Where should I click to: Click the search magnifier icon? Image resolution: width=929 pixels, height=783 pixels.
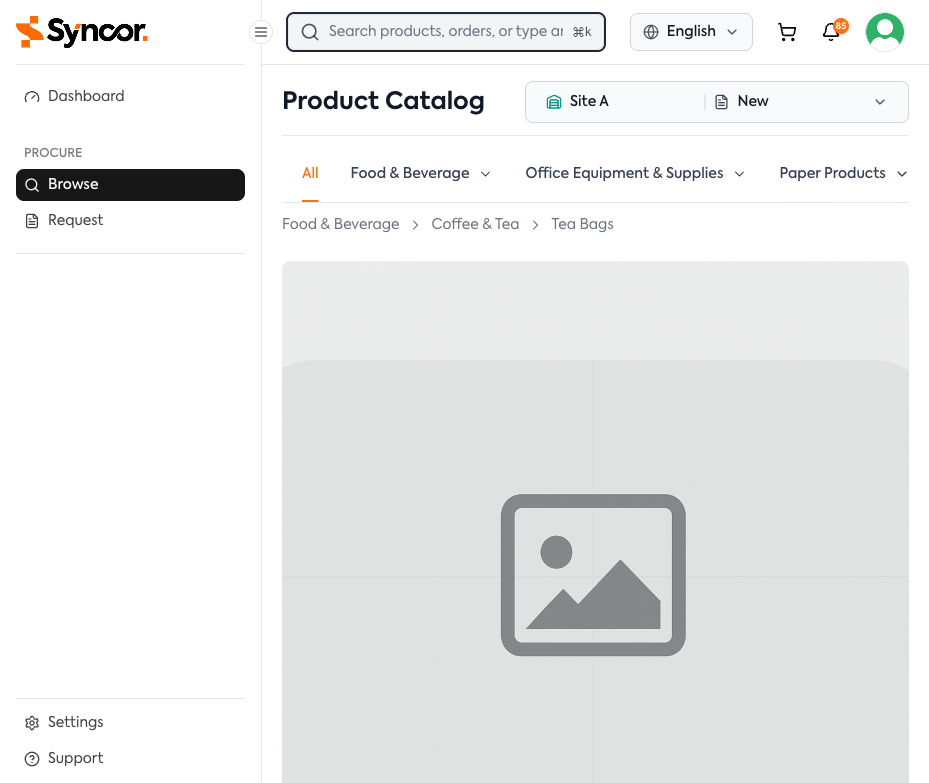coord(309,31)
